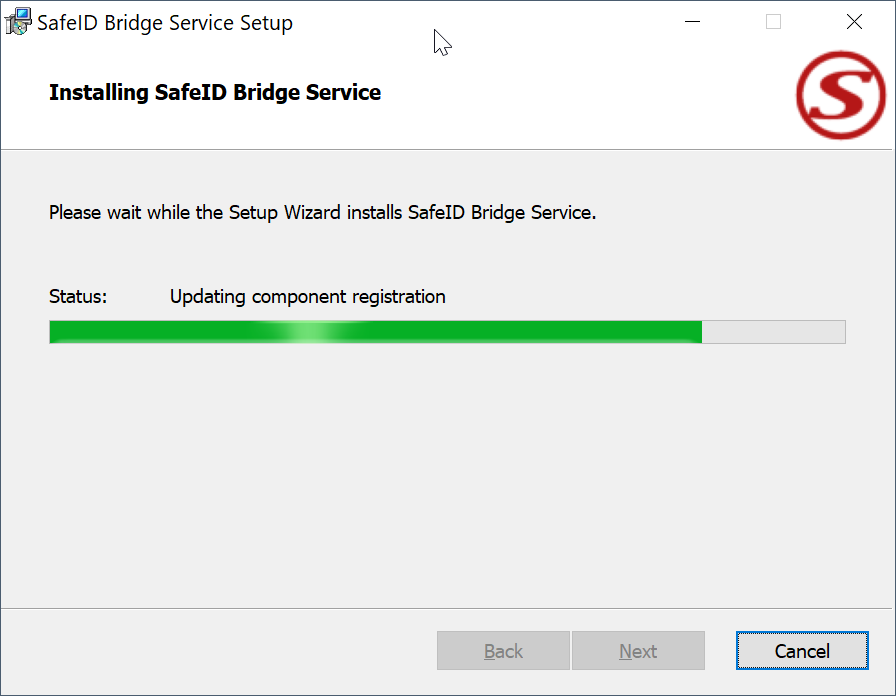This screenshot has width=896, height=696.
Task: Close the setup window with X
Action: click(854, 22)
